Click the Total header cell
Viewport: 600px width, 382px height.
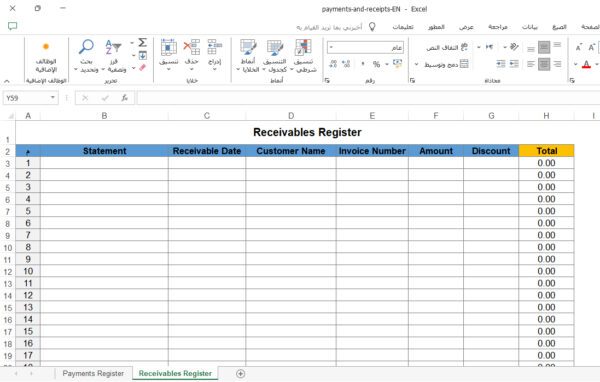546,151
